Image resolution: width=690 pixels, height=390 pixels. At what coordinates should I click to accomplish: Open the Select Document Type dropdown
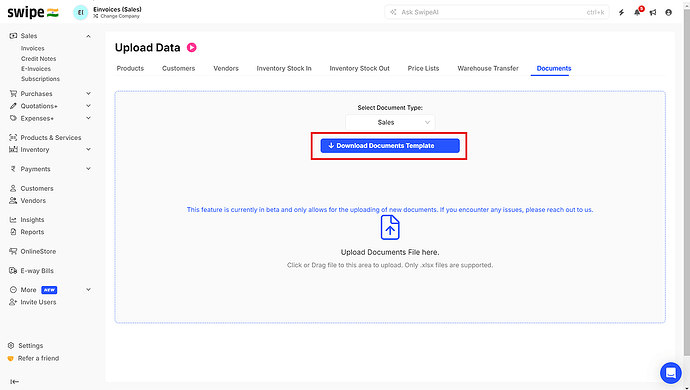tap(390, 122)
